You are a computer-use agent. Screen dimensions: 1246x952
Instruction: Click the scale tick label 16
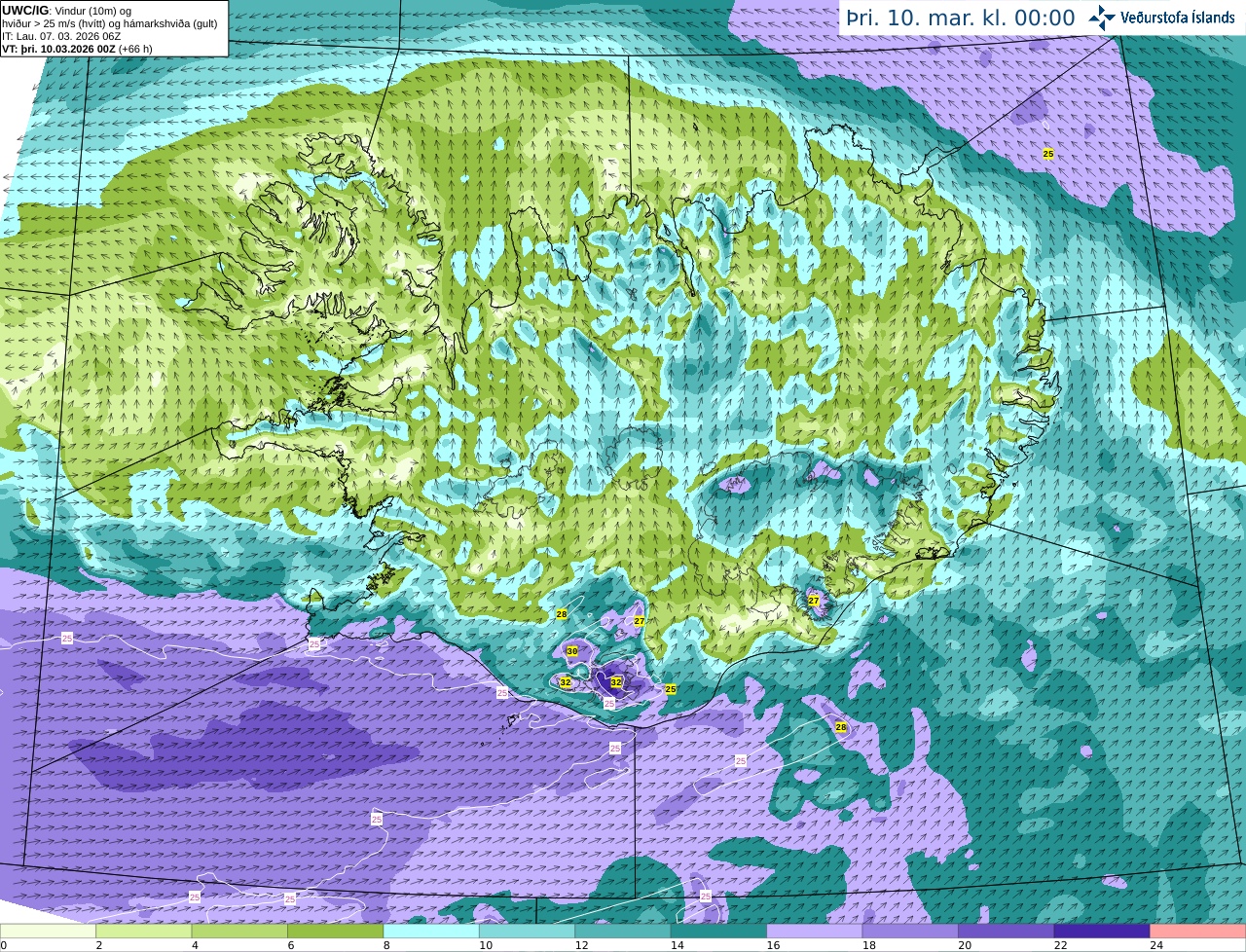773,945
